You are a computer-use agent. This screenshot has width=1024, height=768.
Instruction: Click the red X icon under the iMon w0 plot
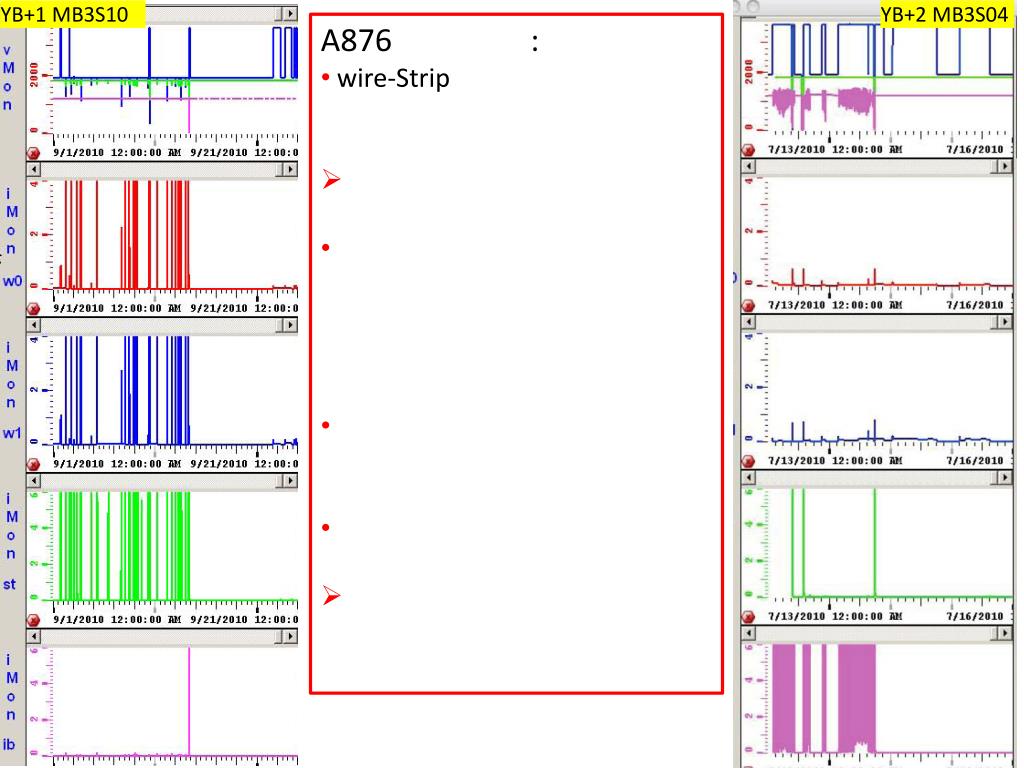pos(33,308)
